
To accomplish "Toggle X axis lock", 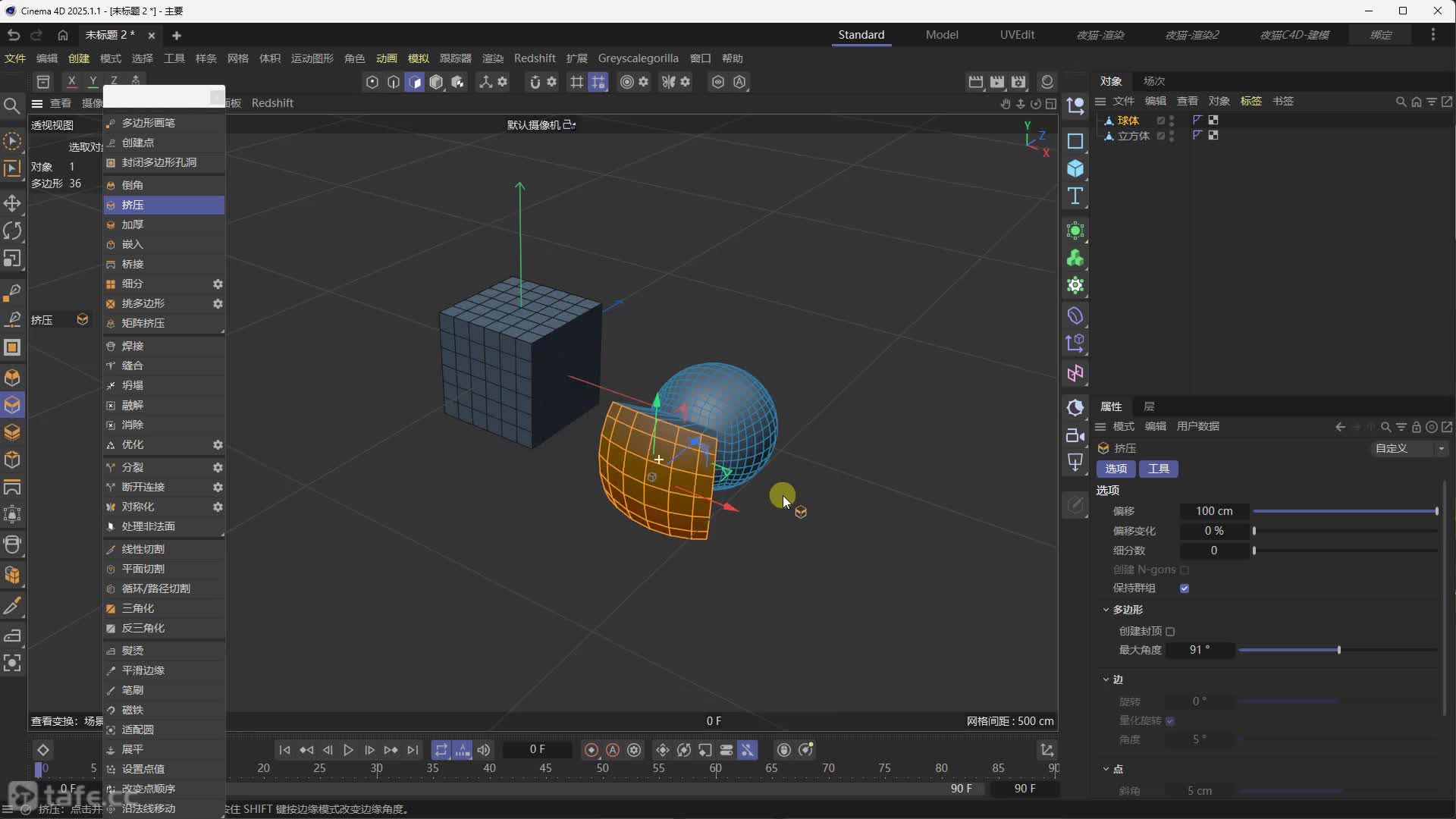I will (x=71, y=81).
